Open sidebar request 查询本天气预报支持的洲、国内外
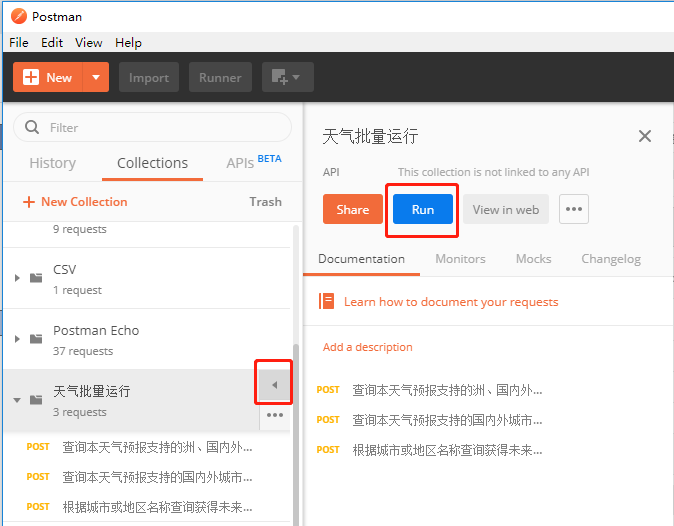674x526 pixels. (x=140, y=447)
